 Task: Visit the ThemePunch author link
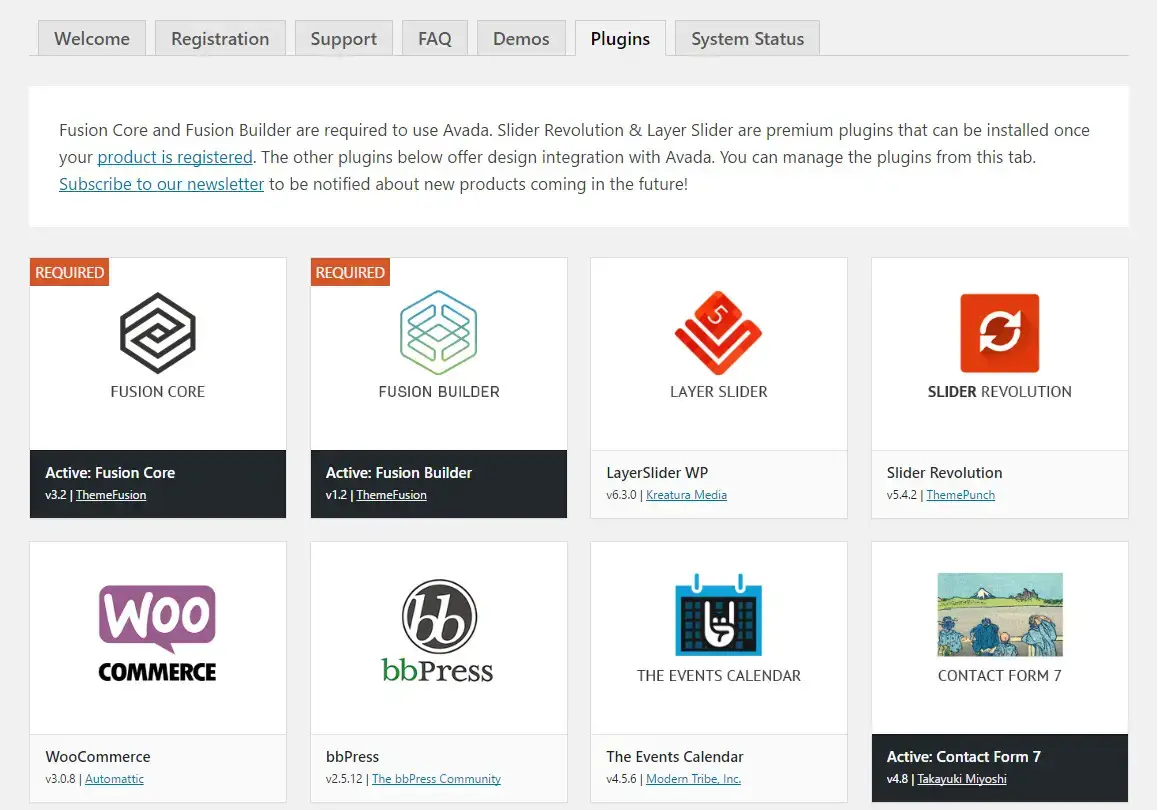960,495
